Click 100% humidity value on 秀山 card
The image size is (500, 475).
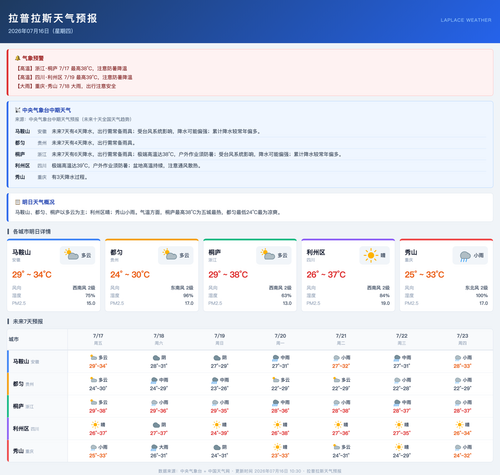tap(482, 295)
